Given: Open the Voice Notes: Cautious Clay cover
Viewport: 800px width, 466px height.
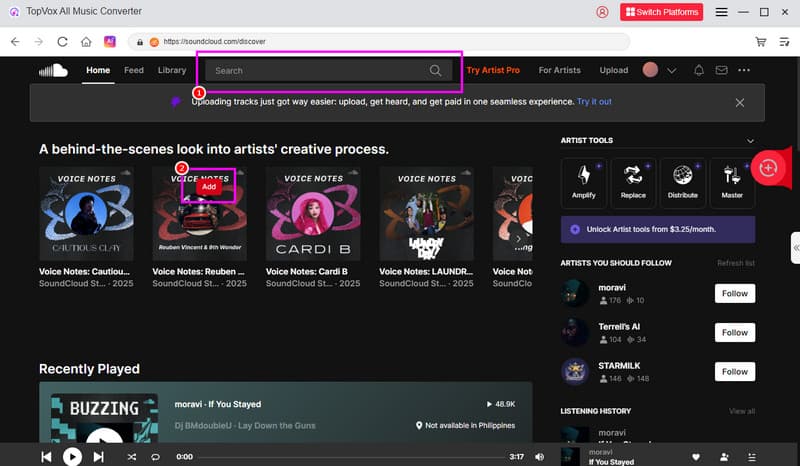Looking at the screenshot, I should (86, 214).
